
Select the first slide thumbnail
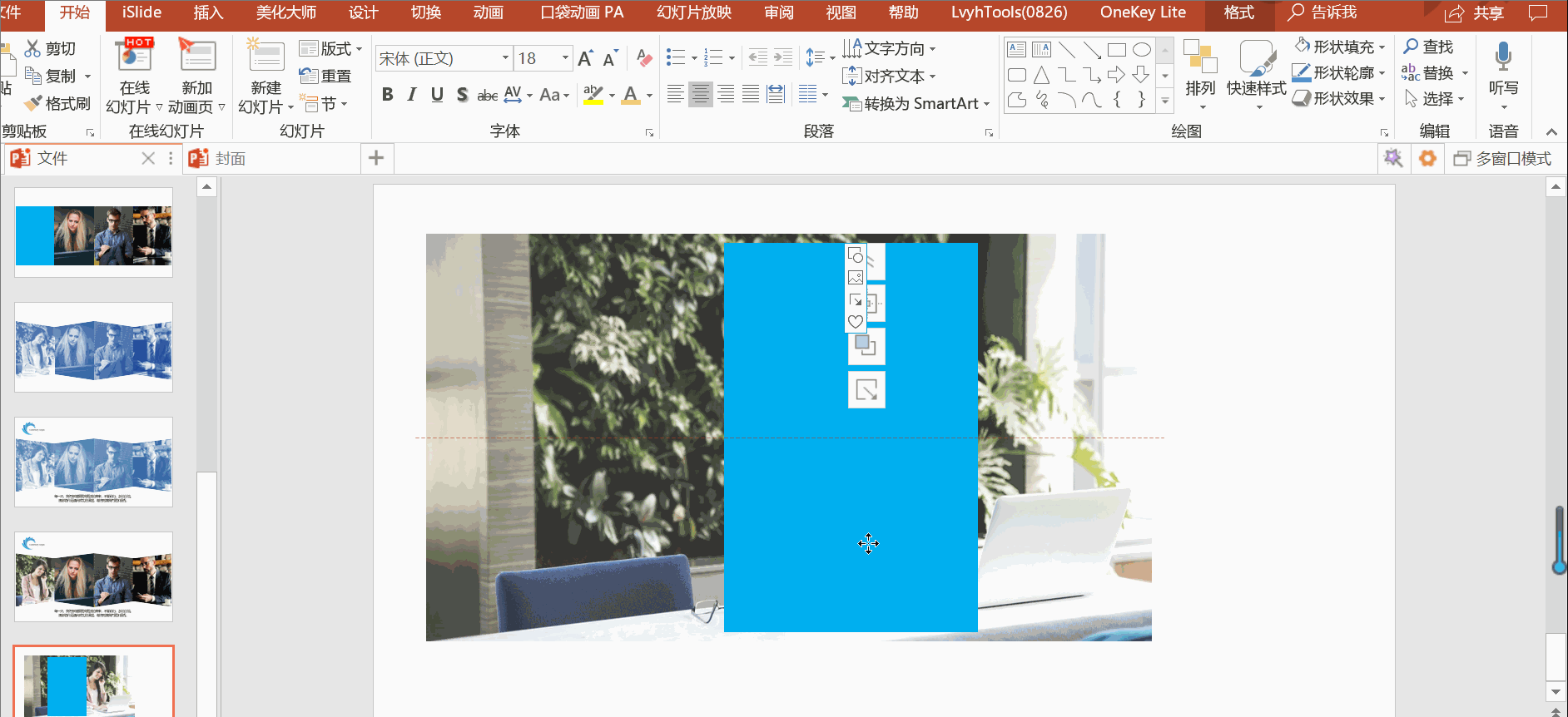tap(93, 232)
